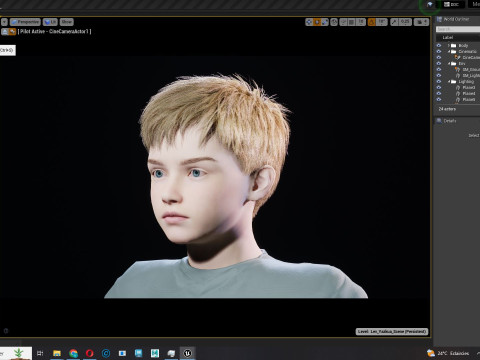
Task: Click the Details panel tab
Action: (447, 121)
